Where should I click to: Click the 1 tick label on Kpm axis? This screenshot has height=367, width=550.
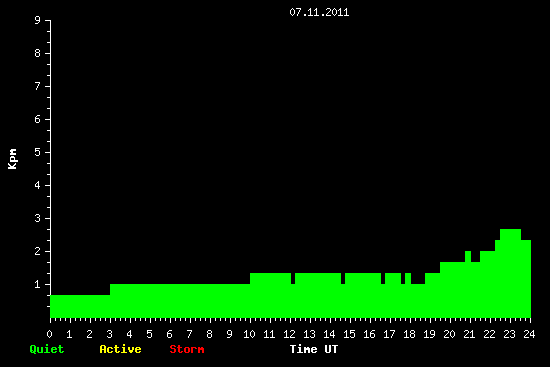[37, 284]
